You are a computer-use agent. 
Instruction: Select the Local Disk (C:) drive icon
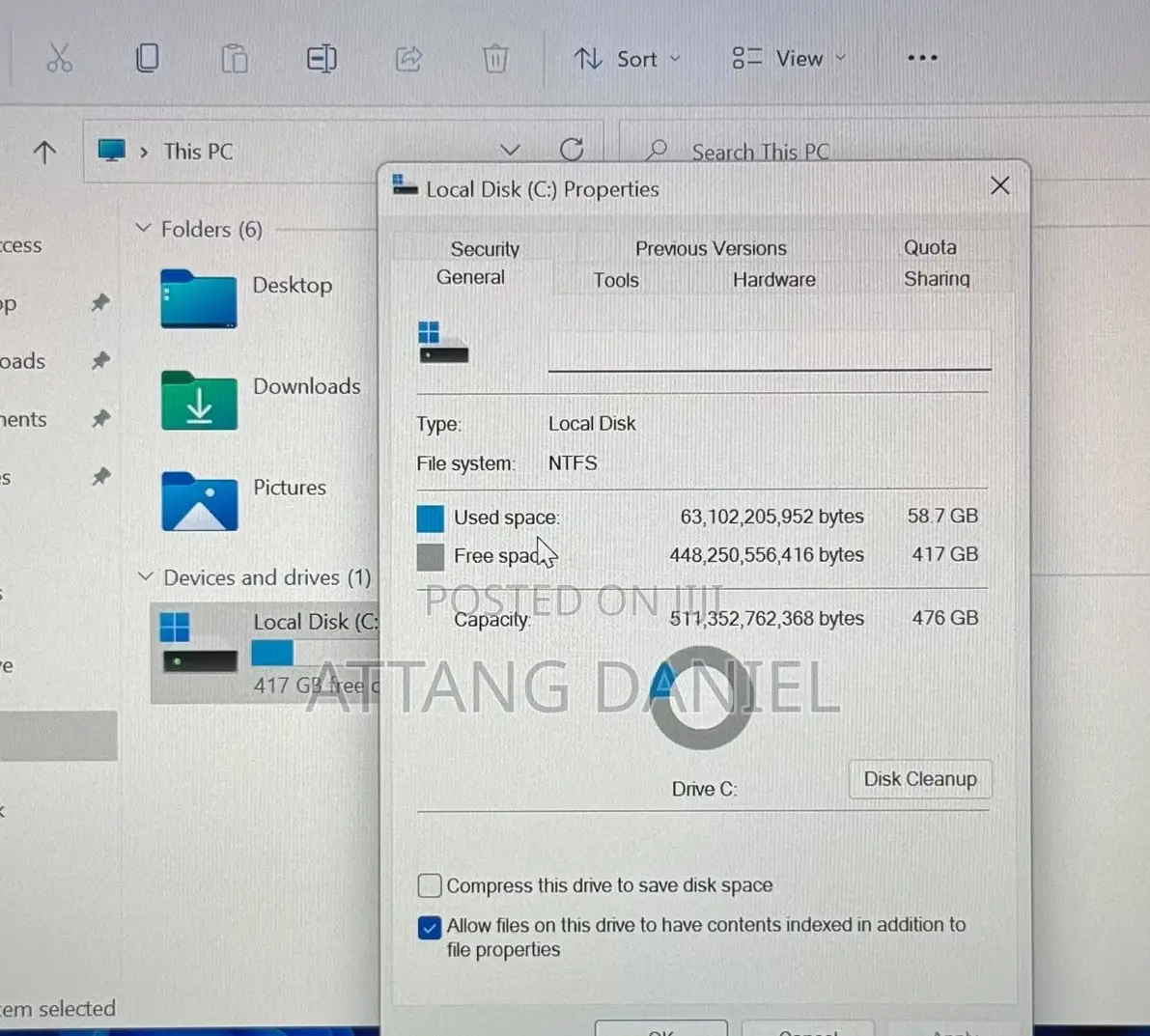pyautogui.click(x=199, y=642)
